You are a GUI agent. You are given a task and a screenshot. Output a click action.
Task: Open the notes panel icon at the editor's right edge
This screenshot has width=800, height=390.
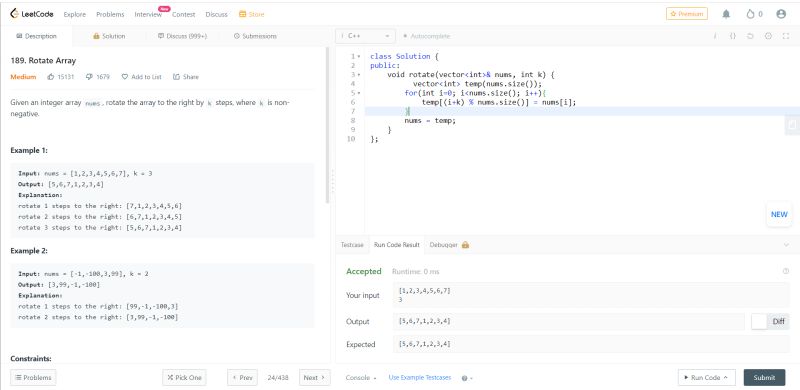[792, 125]
